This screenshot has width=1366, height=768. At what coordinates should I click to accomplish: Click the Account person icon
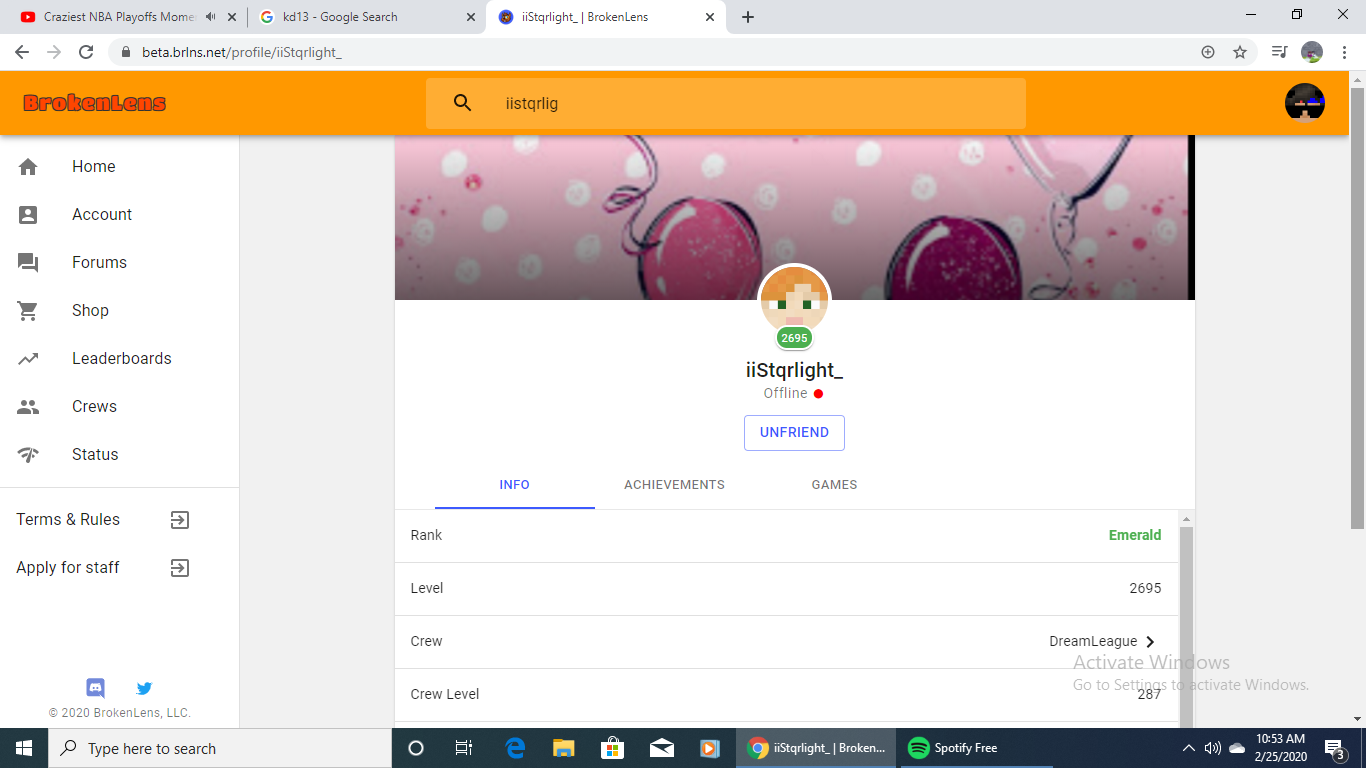pos(28,215)
